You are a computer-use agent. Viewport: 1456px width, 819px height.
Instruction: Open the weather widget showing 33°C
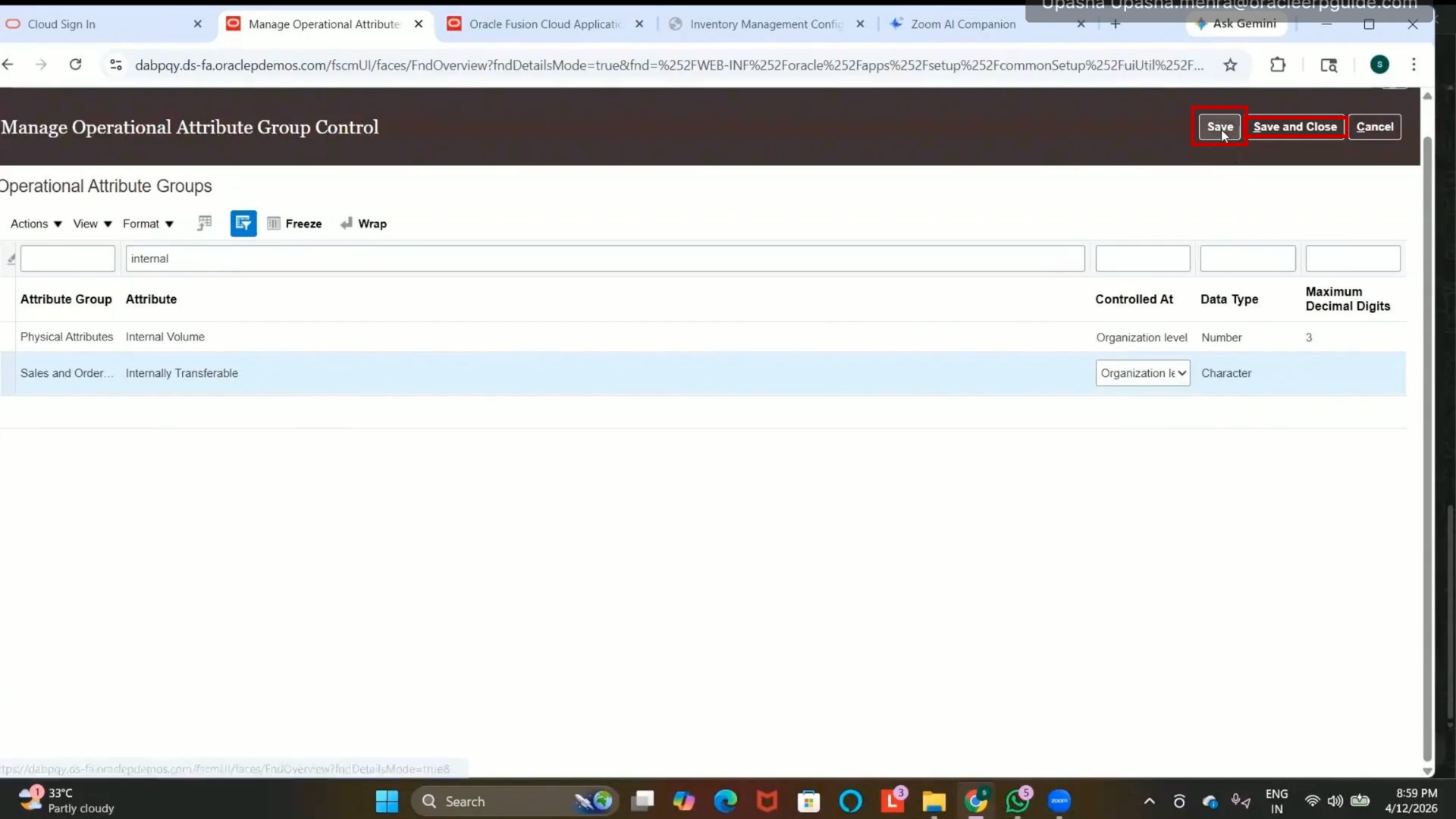pyautogui.click(x=67, y=801)
